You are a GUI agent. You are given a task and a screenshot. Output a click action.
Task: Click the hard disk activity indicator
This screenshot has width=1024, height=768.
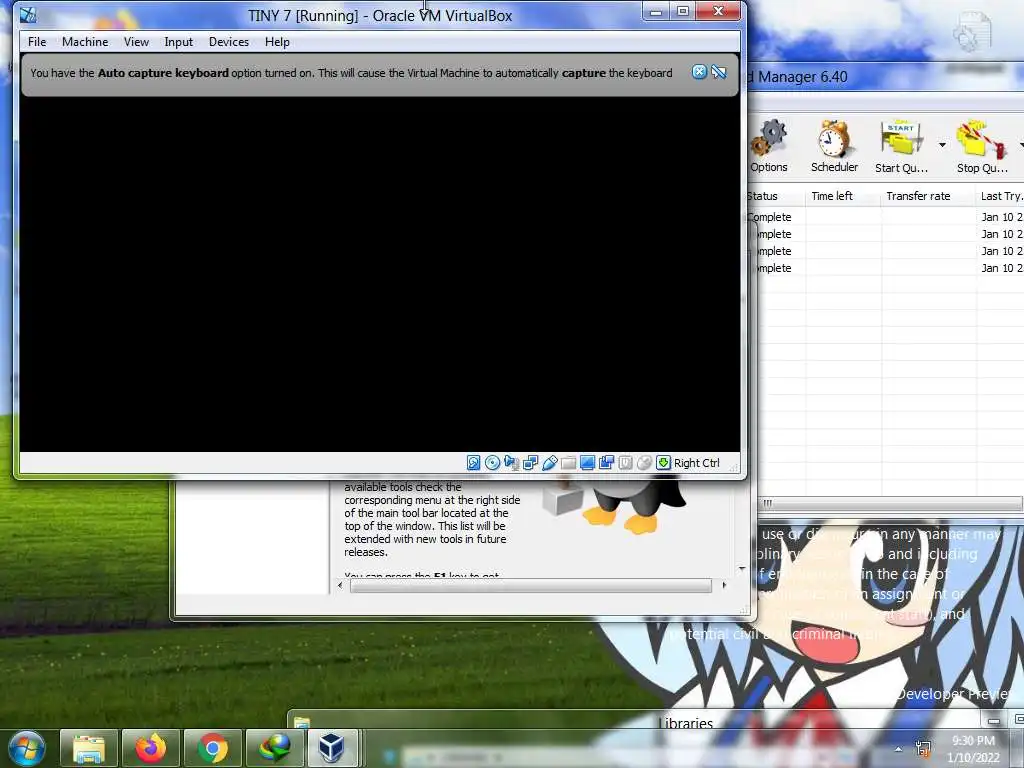point(473,463)
